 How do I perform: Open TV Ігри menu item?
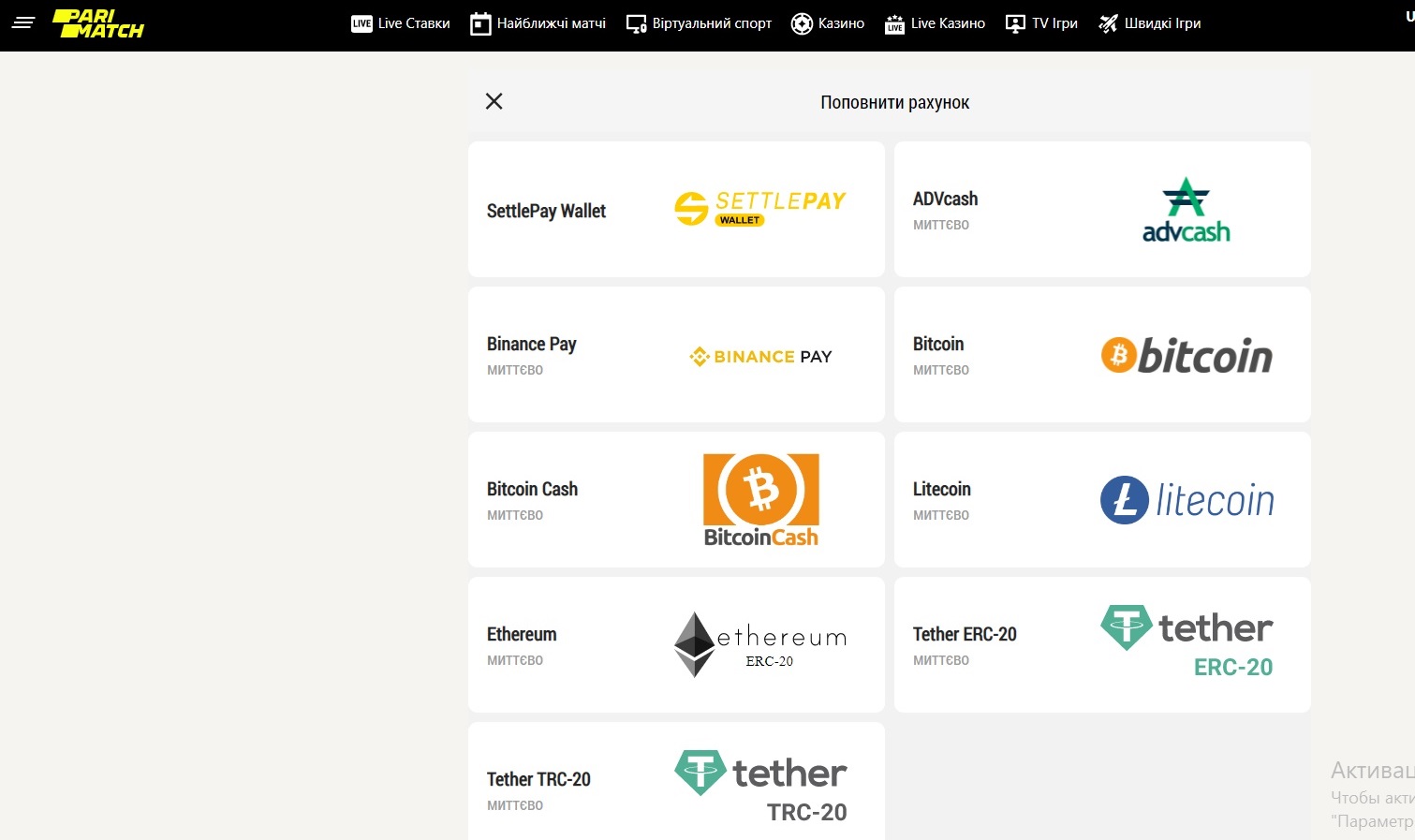tap(1054, 23)
